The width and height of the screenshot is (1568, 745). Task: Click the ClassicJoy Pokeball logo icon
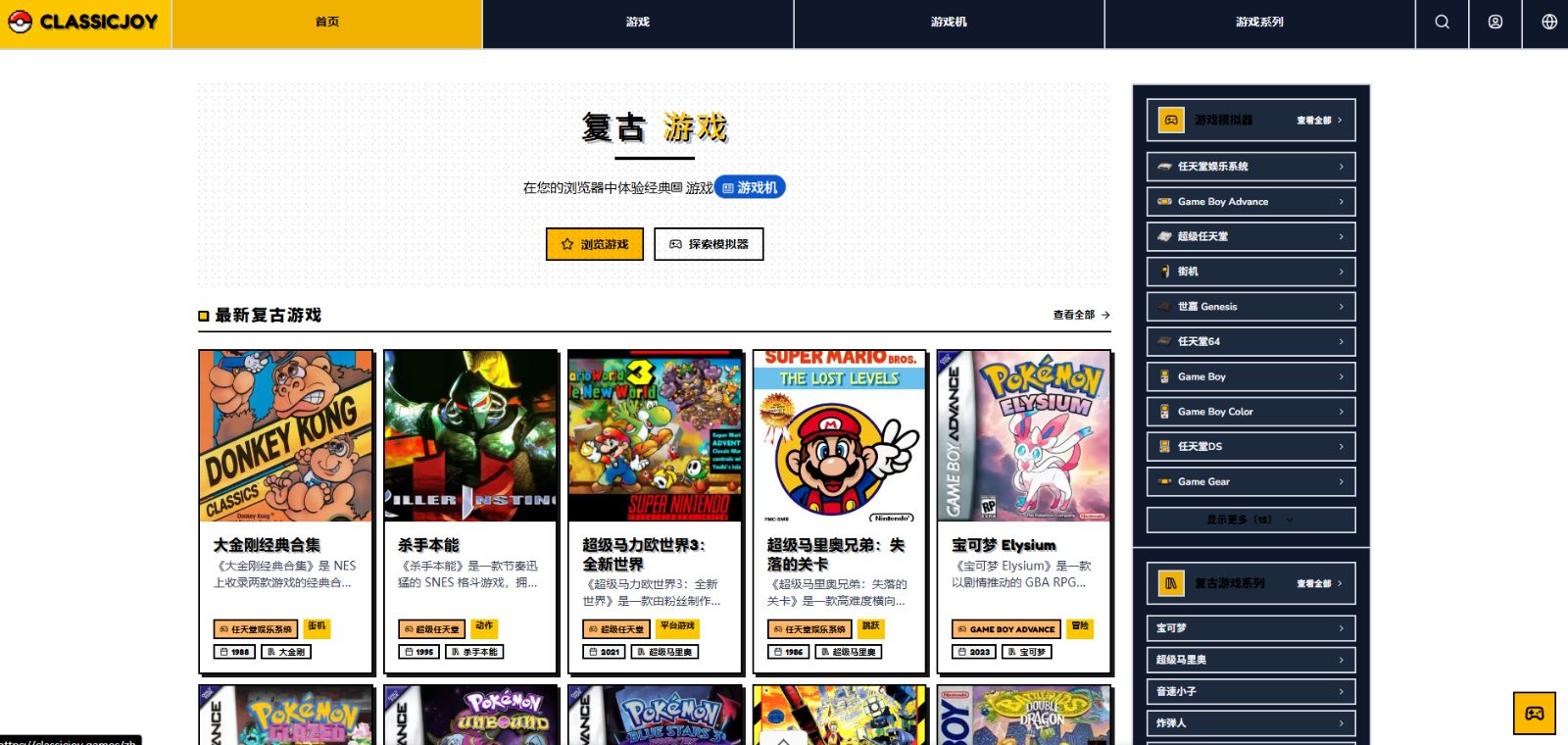tap(20, 22)
